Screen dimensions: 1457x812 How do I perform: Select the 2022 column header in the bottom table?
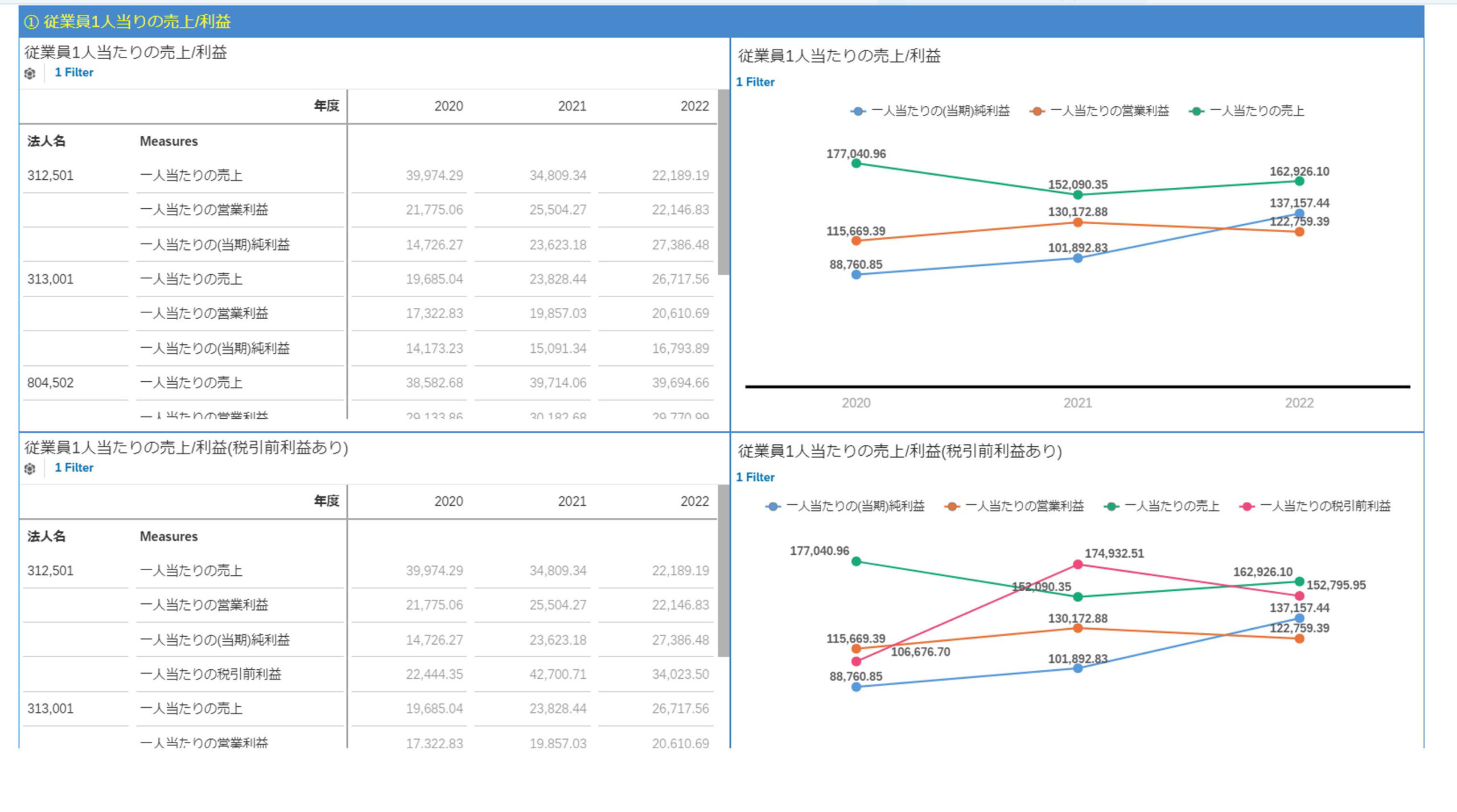pos(694,501)
